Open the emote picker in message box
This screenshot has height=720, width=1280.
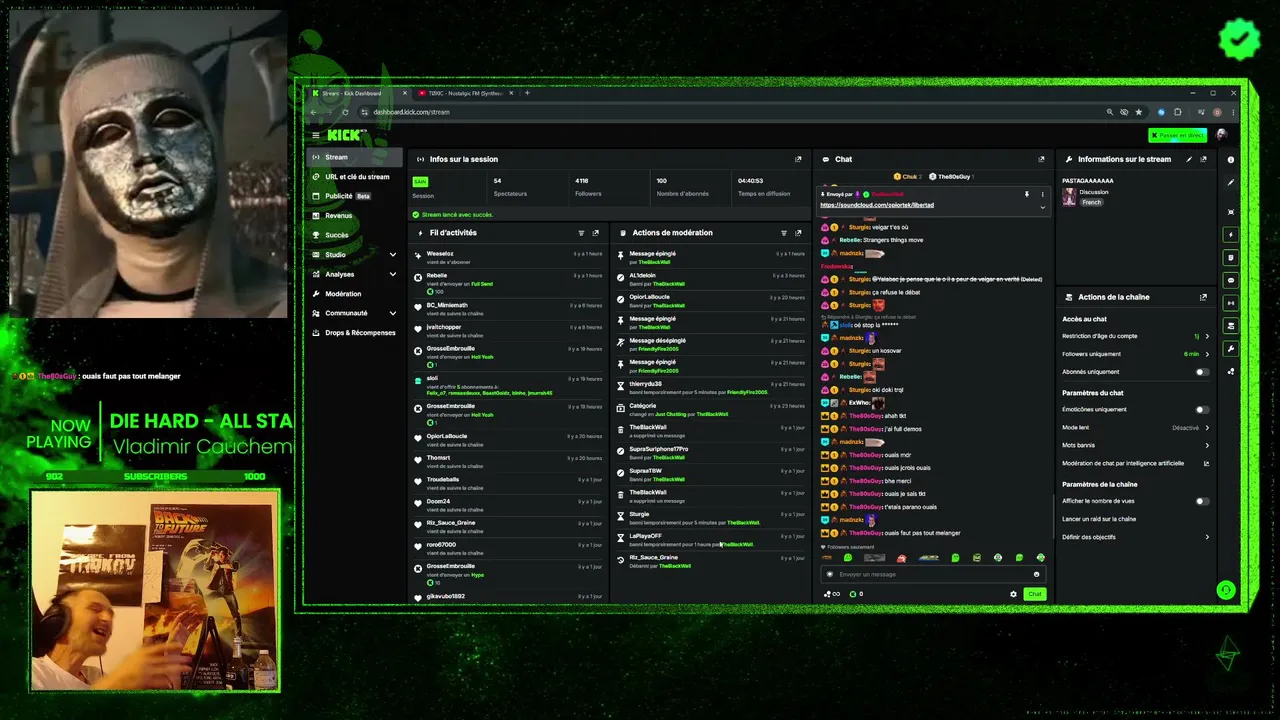[1036, 574]
